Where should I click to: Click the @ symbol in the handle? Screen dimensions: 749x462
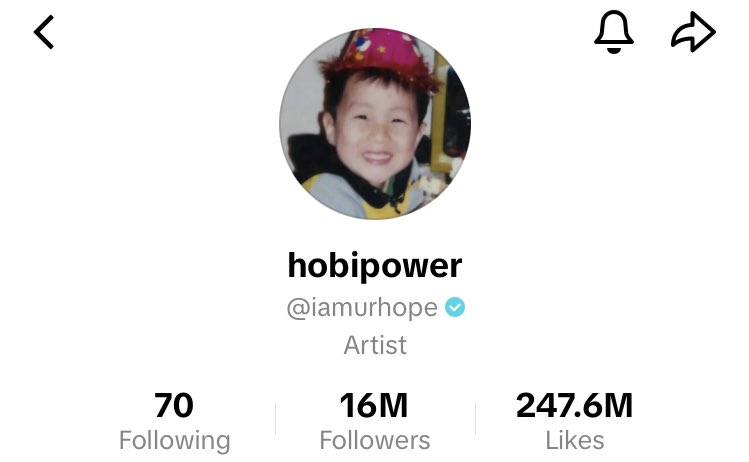299,308
